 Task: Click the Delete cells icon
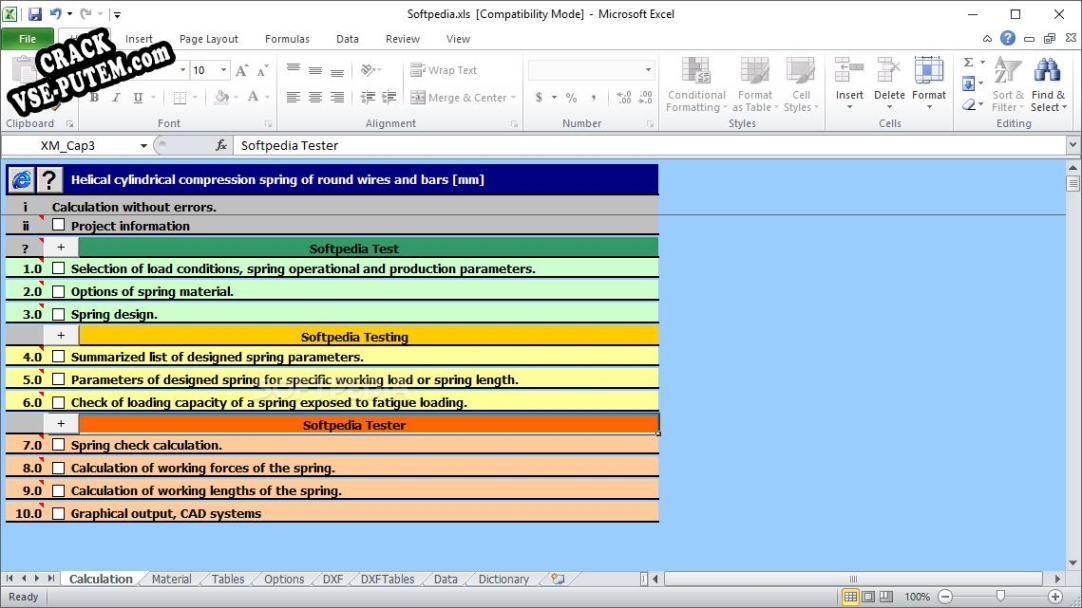888,72
